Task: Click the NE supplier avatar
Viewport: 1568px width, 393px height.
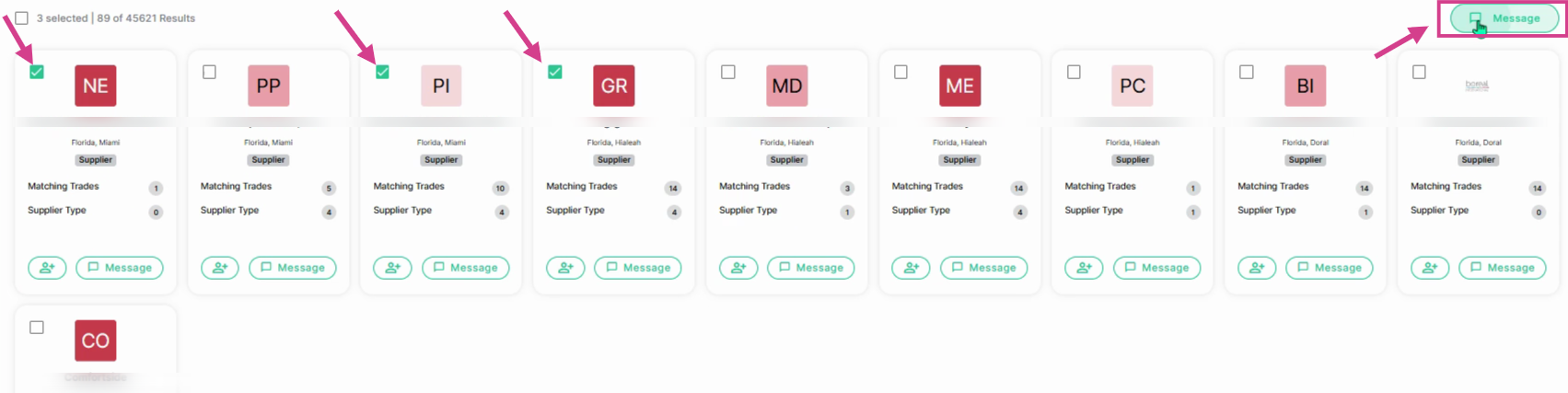Action: [96, 86]
